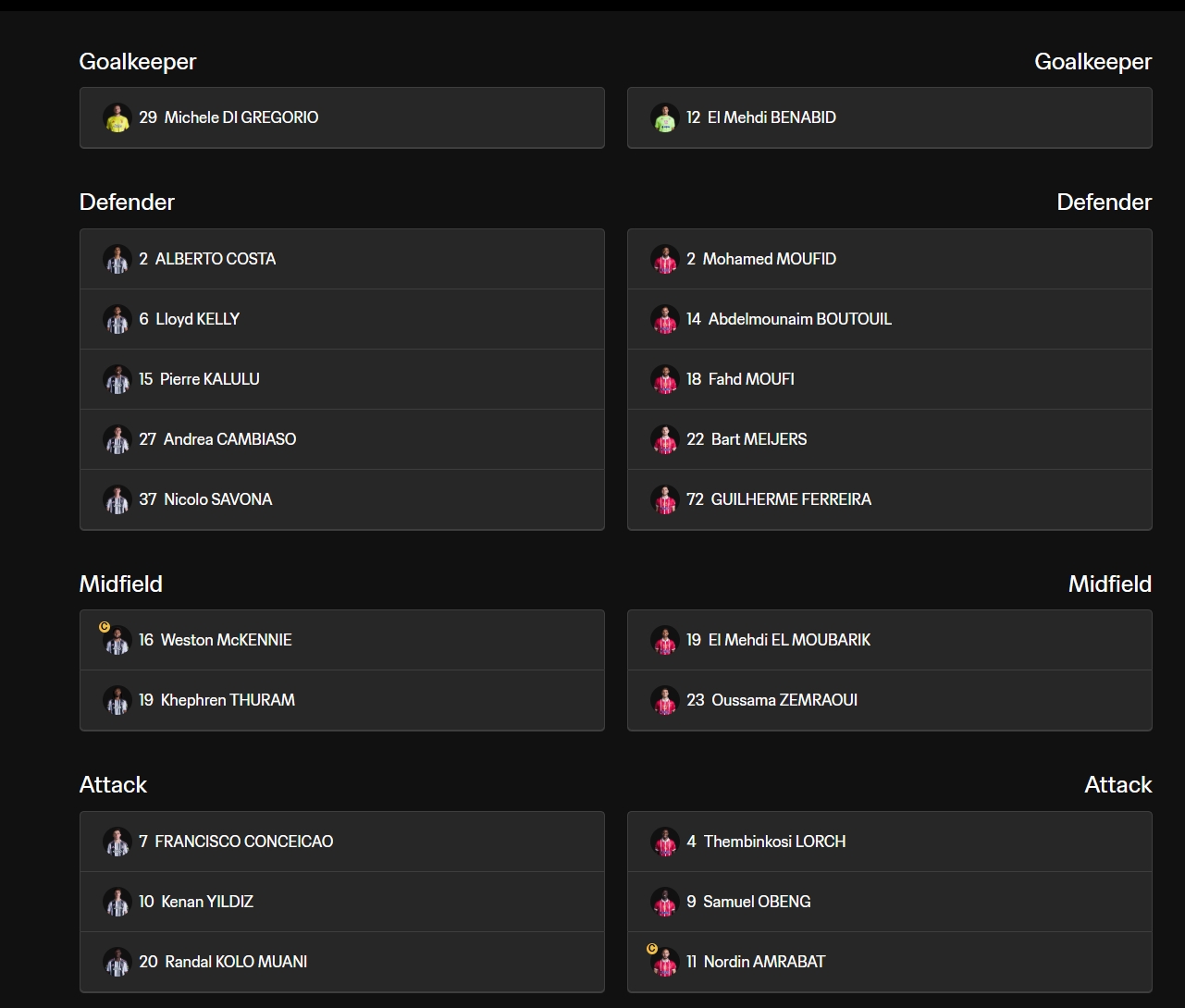
Task: Click Michele Di Gregorio's goalkeeper avatar
Action: [x=117, y=117]
